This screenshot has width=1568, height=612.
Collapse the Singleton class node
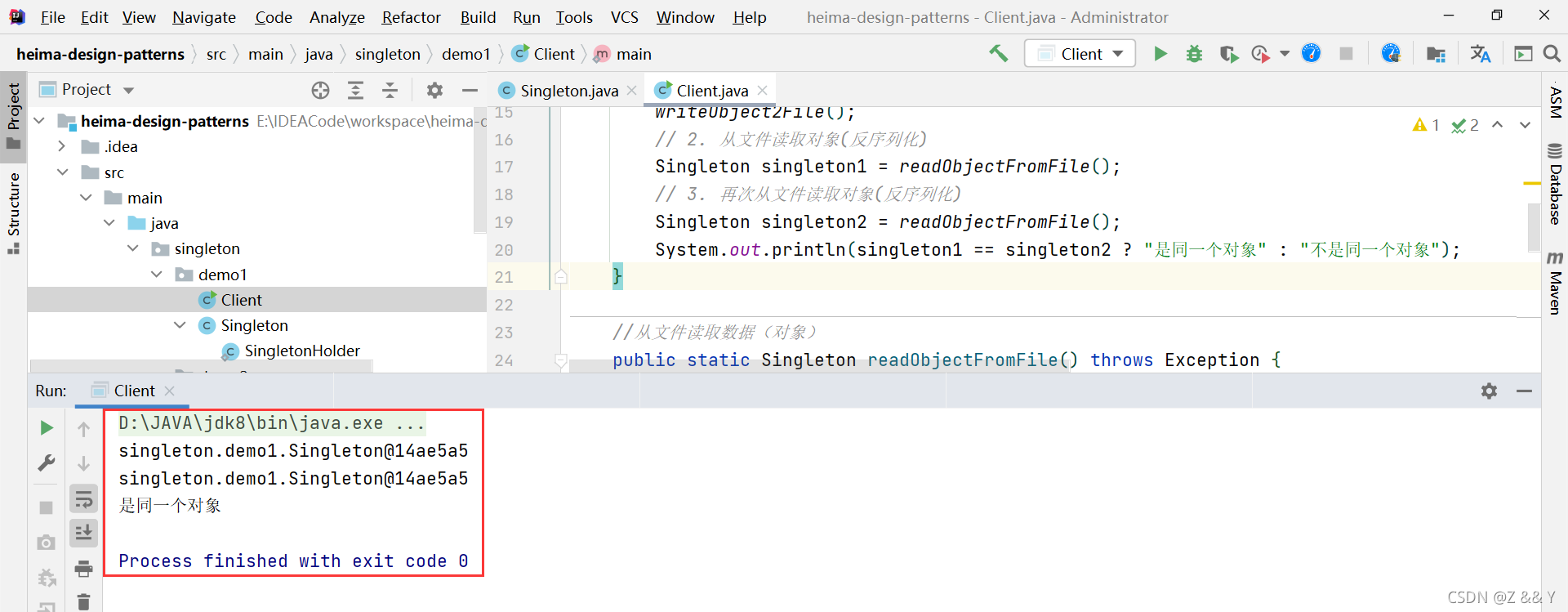(180, 325)
